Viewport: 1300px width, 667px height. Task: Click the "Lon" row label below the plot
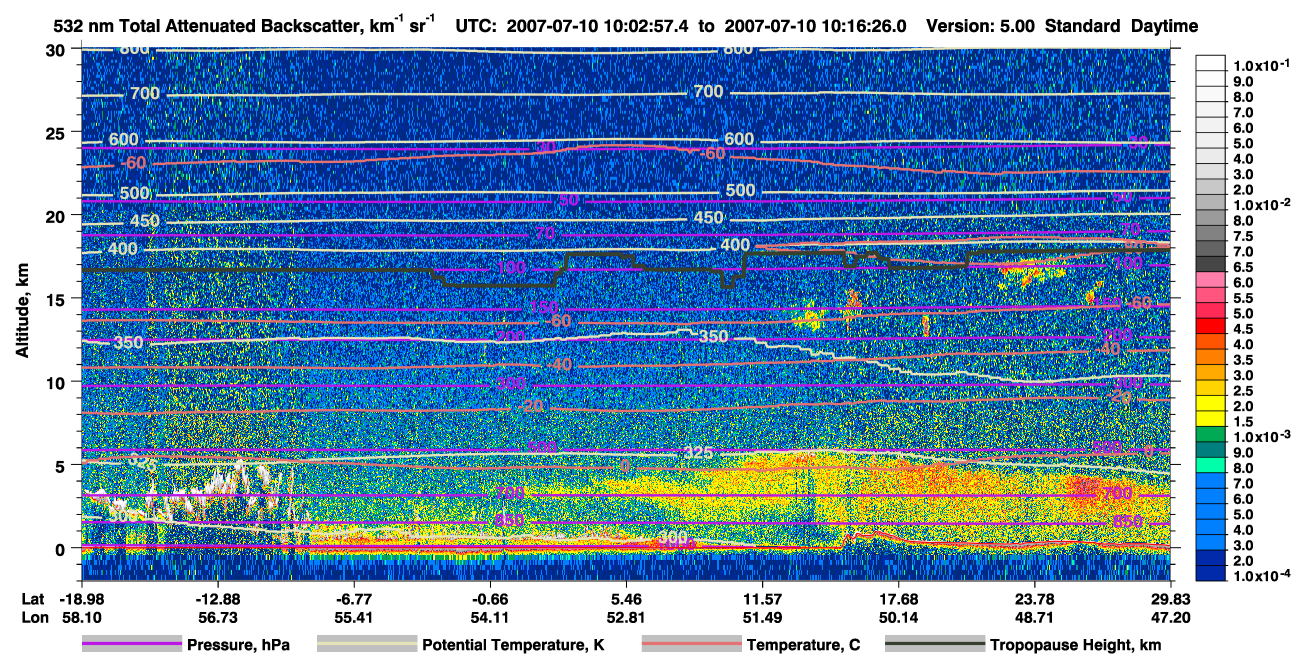[33, 617]
